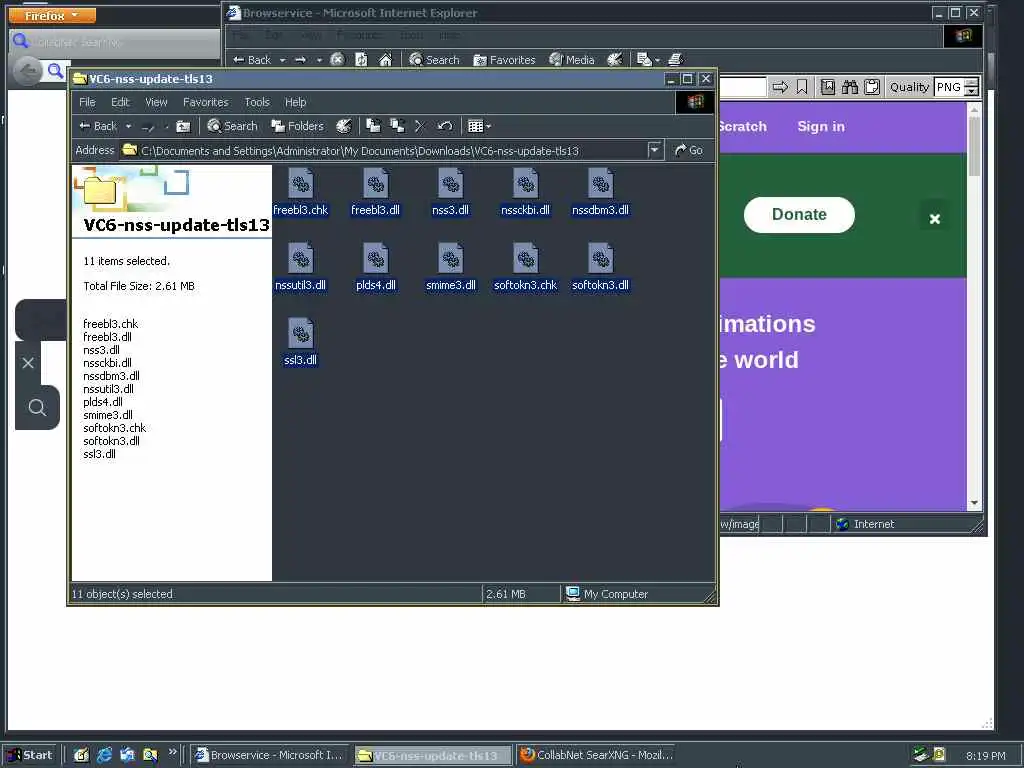
Task: Click the magnifier search button in Firefox sidebar
Action: tap(37, 408)
